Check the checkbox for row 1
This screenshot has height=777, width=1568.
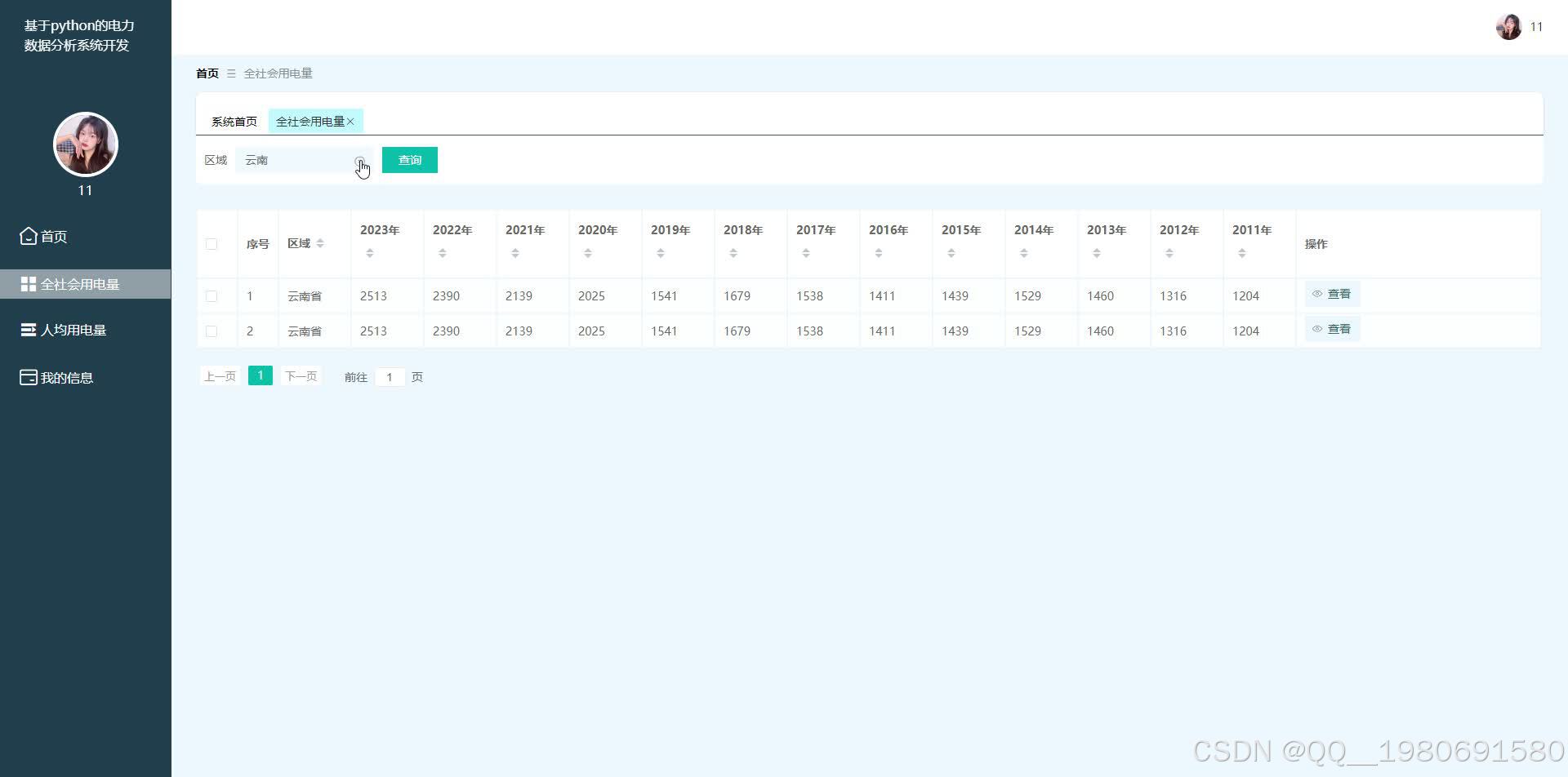pos(212,296)
